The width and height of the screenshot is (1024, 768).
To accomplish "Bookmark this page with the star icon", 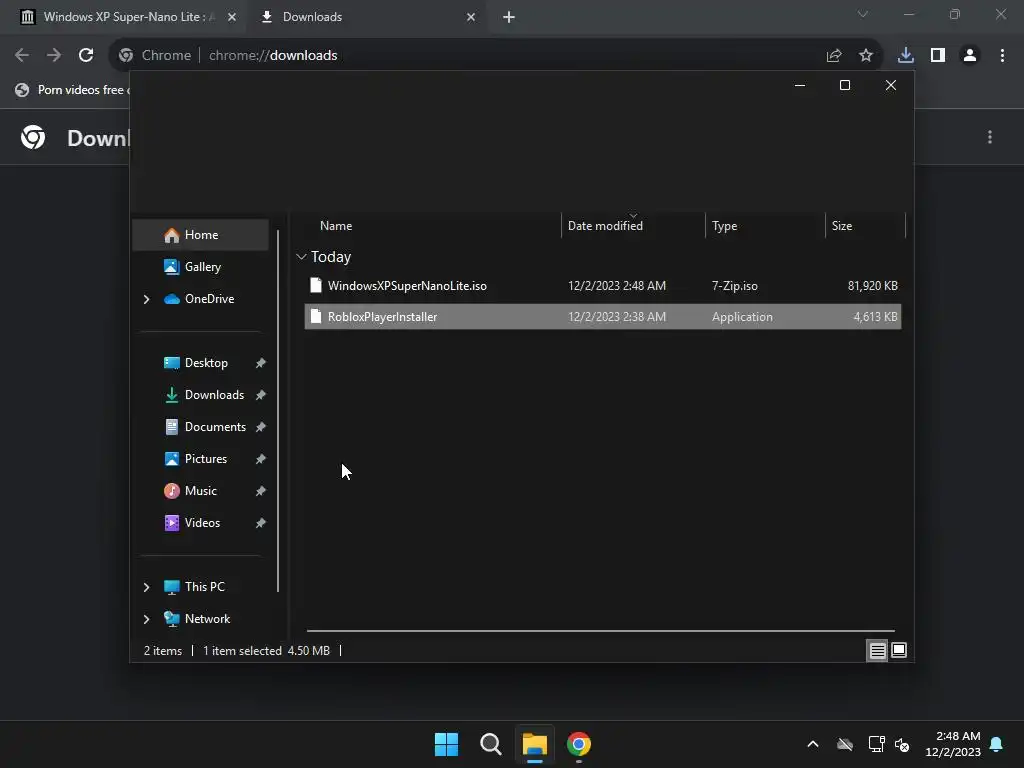I will pyautogui.click(x=866, y=56).
